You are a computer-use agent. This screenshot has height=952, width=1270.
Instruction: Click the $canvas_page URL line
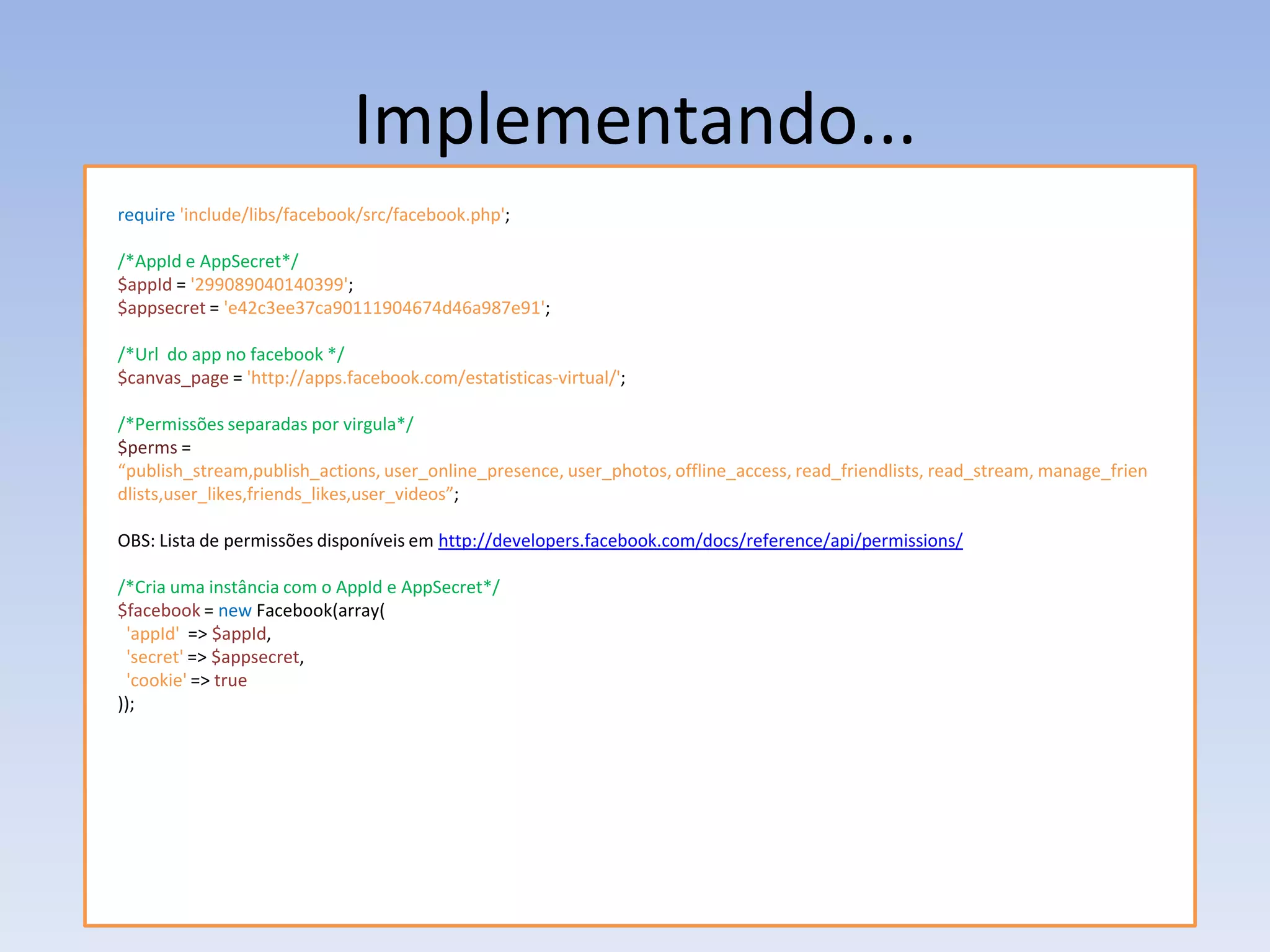[x=371, y=377]
